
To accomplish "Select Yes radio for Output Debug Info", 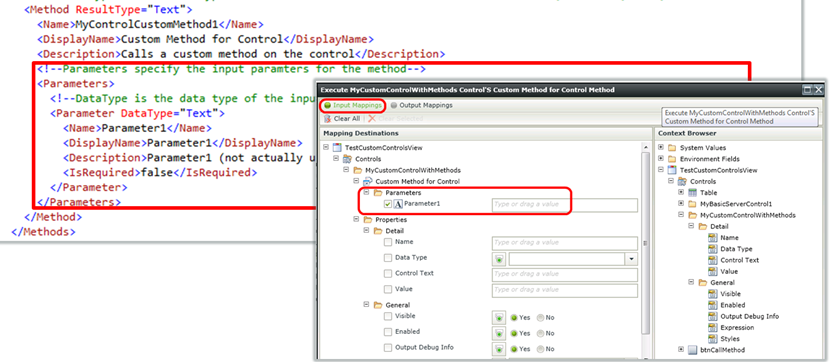I will 514,349.
